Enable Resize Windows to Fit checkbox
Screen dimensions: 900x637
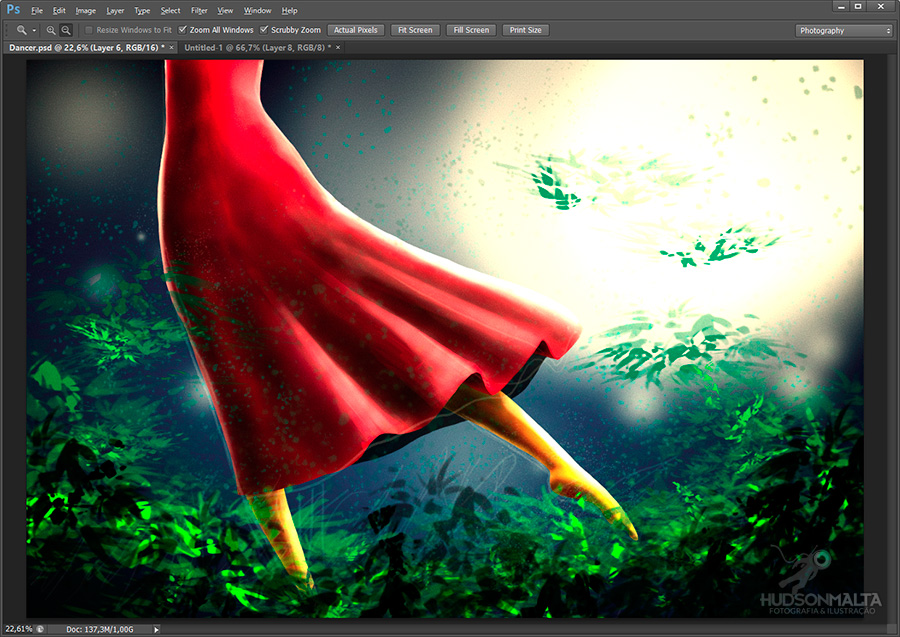pyautogui.click(x=88, y=30)
